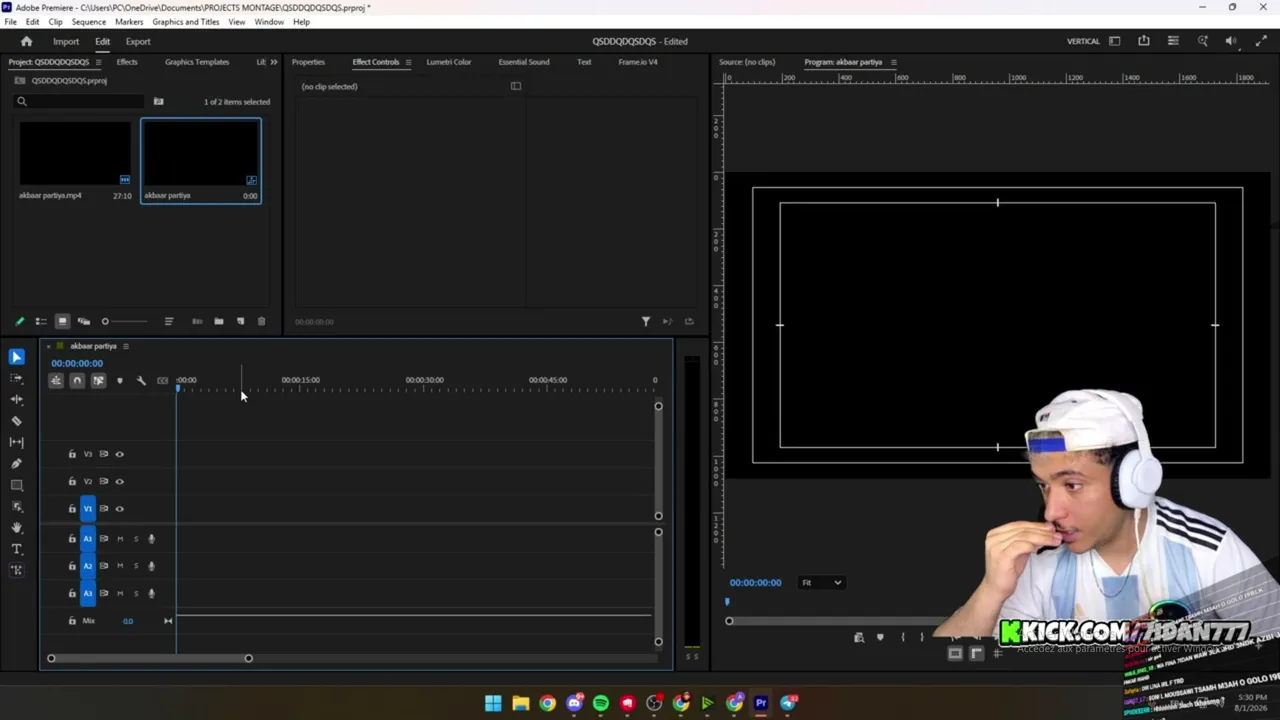Select the Slip tool
The height and width of the screenshot is (720, 1280).
[x=16, y=442]
